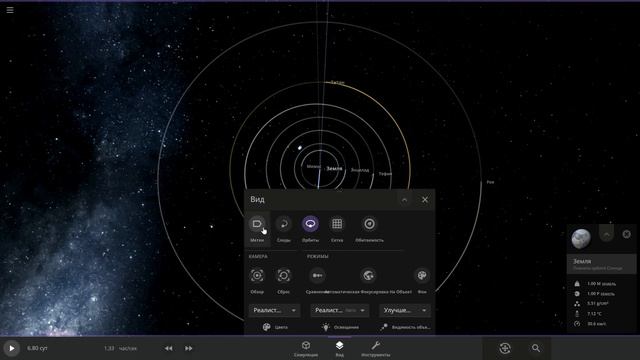Click the Обзор camera icon
The width and height of the screenshot is (640, 360).
(257, 276)
